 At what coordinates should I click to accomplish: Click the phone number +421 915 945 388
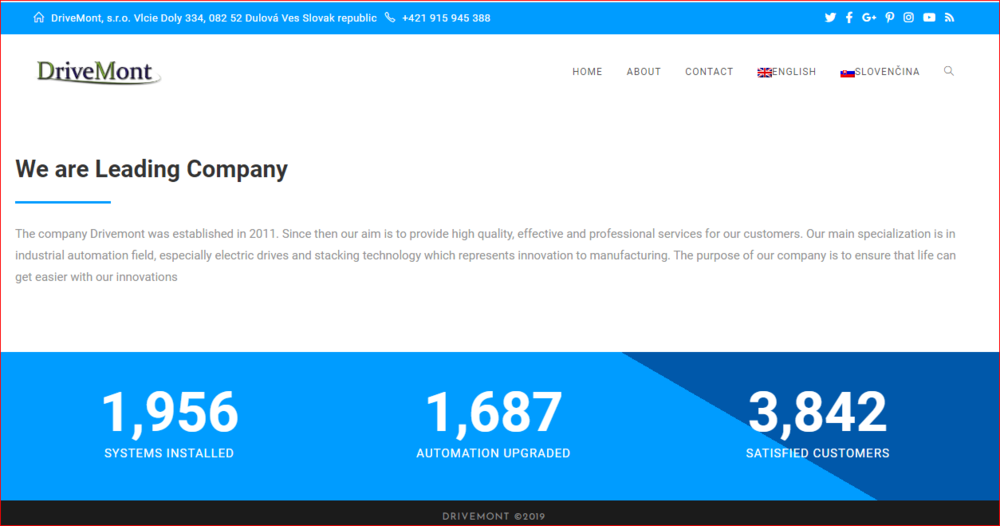[446, 18]
